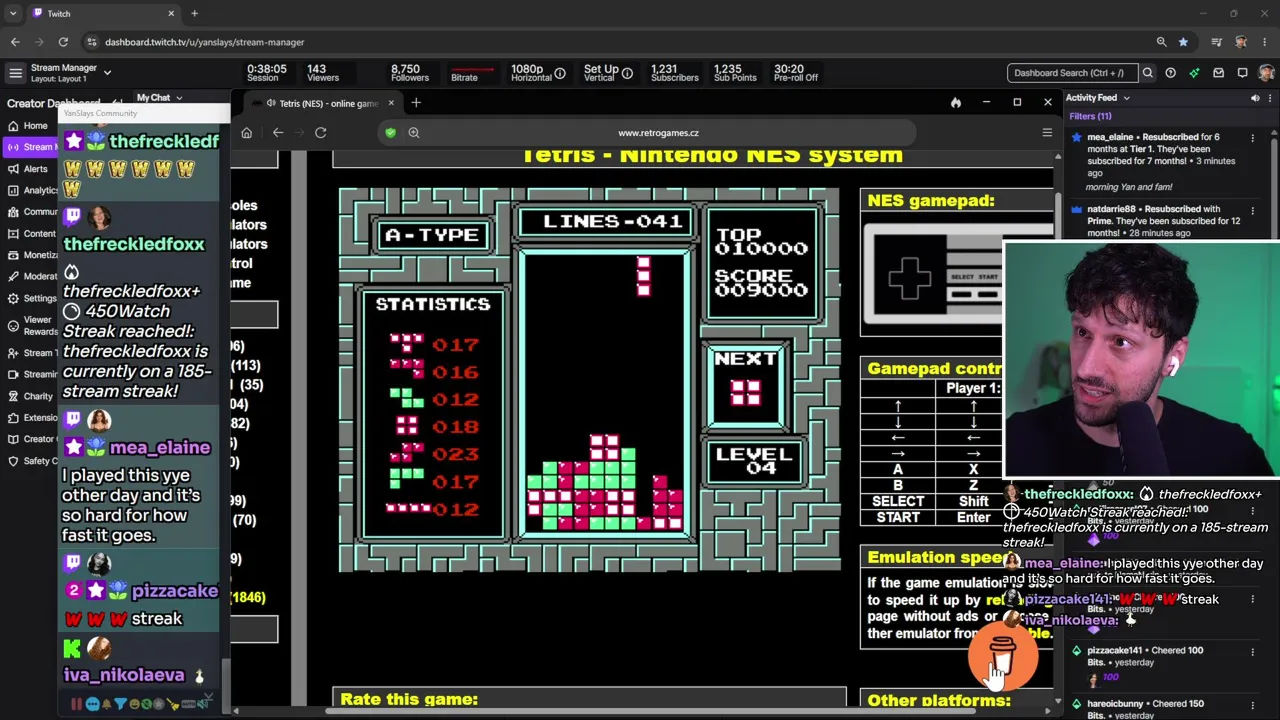Show info for the 1080p Horizontal stat

tap(560, 73)
